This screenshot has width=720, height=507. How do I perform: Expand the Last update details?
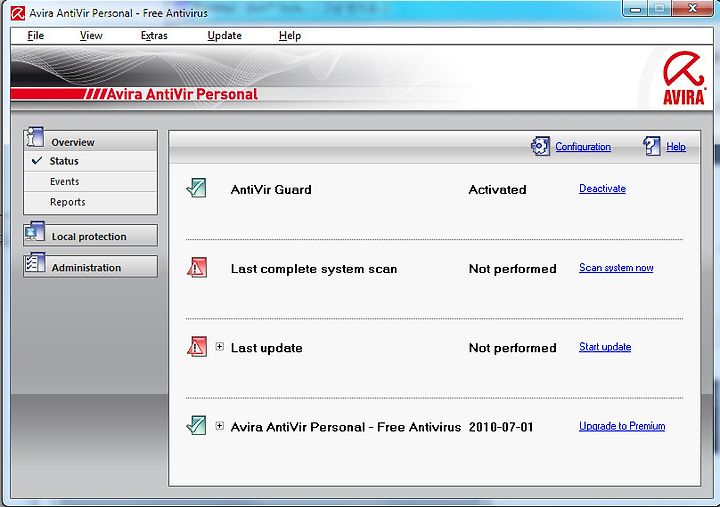click(219, 347)
